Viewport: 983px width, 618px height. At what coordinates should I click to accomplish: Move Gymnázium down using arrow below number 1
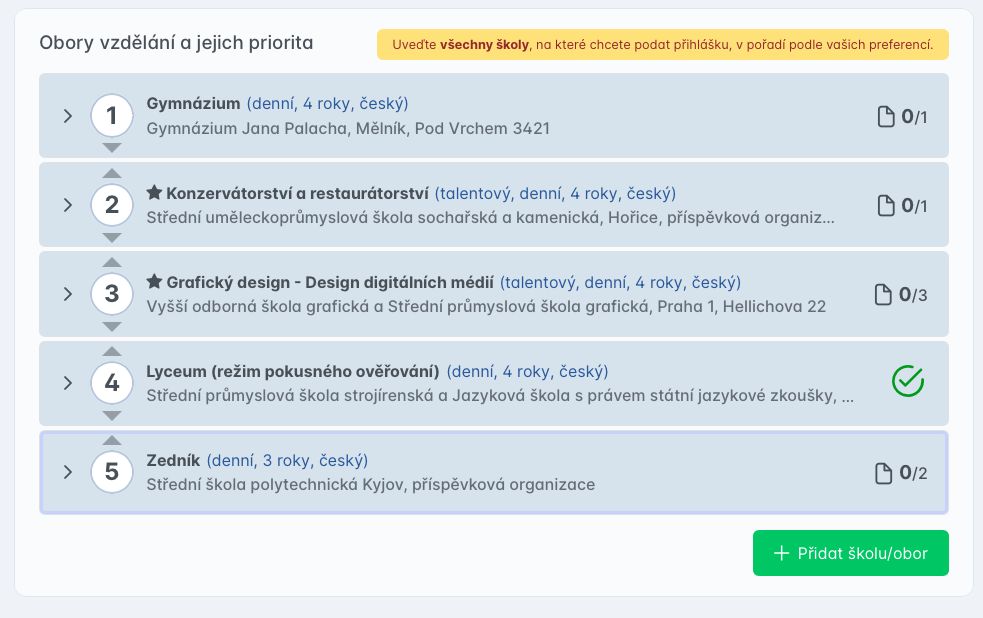(112, 148)
